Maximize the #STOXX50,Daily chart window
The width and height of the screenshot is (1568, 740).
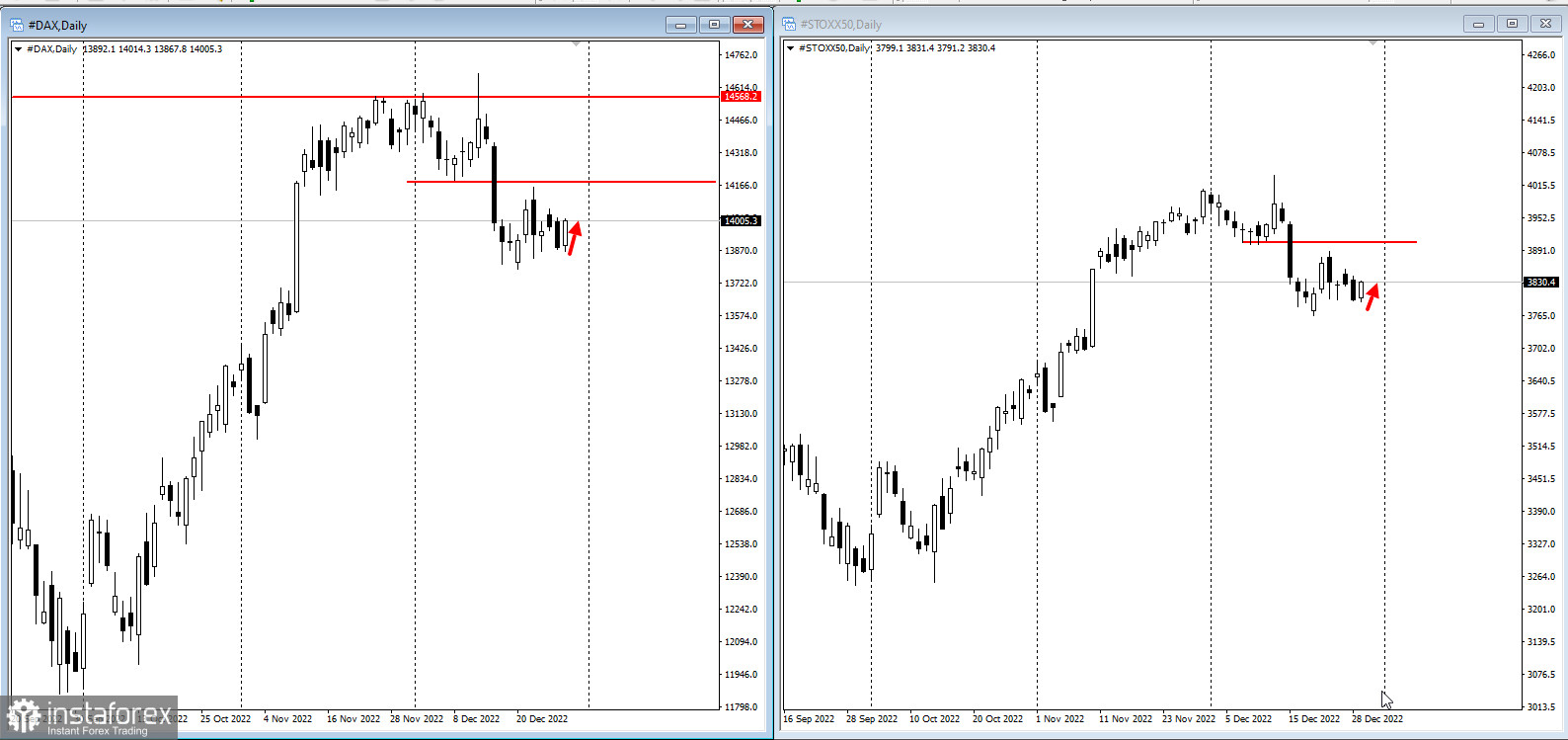(x=1512, y=24)
